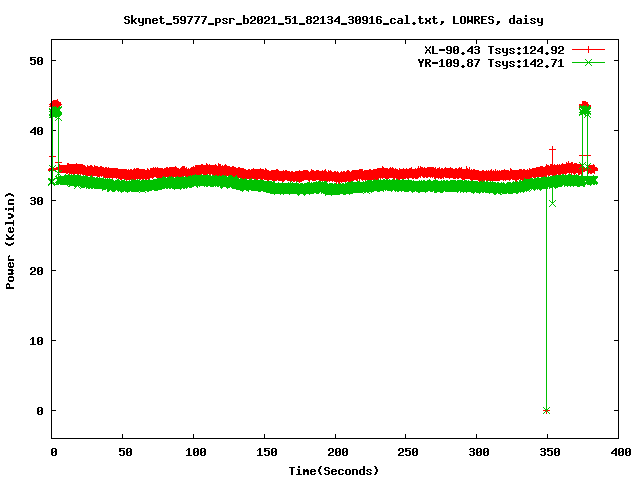Click the red plus outlier near 37 Kelvin
The image size is (640, 480).
pyautogui.click(x=552, y=150)
